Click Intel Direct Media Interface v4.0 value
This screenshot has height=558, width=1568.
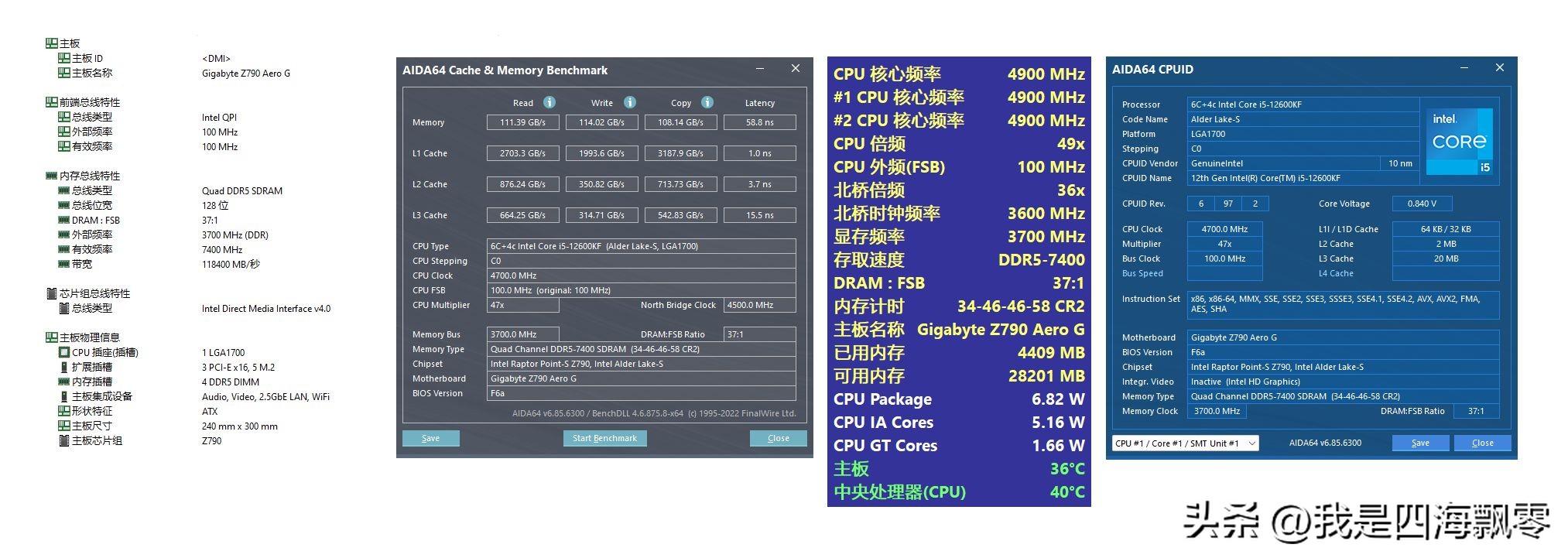(266, 309)
